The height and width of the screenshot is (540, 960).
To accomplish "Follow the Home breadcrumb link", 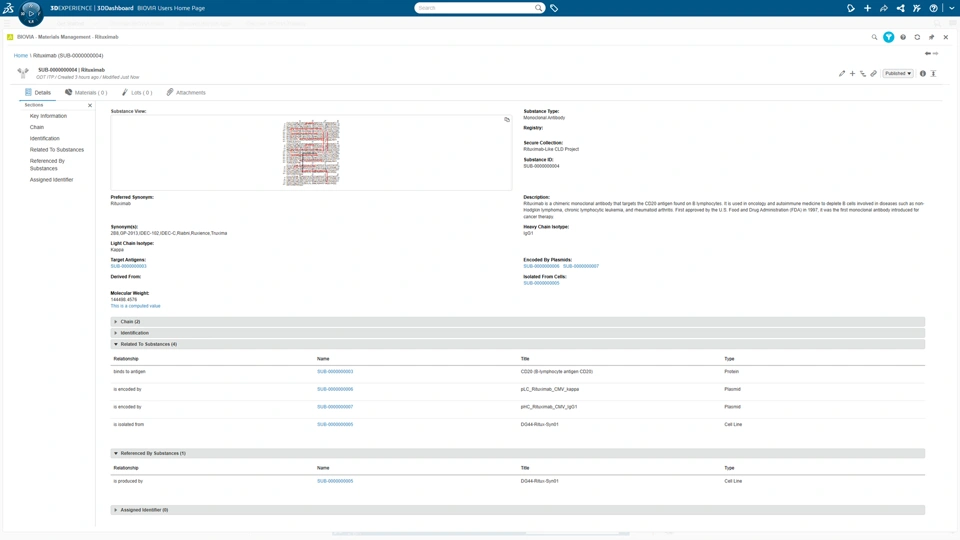I will pos(21,55).
